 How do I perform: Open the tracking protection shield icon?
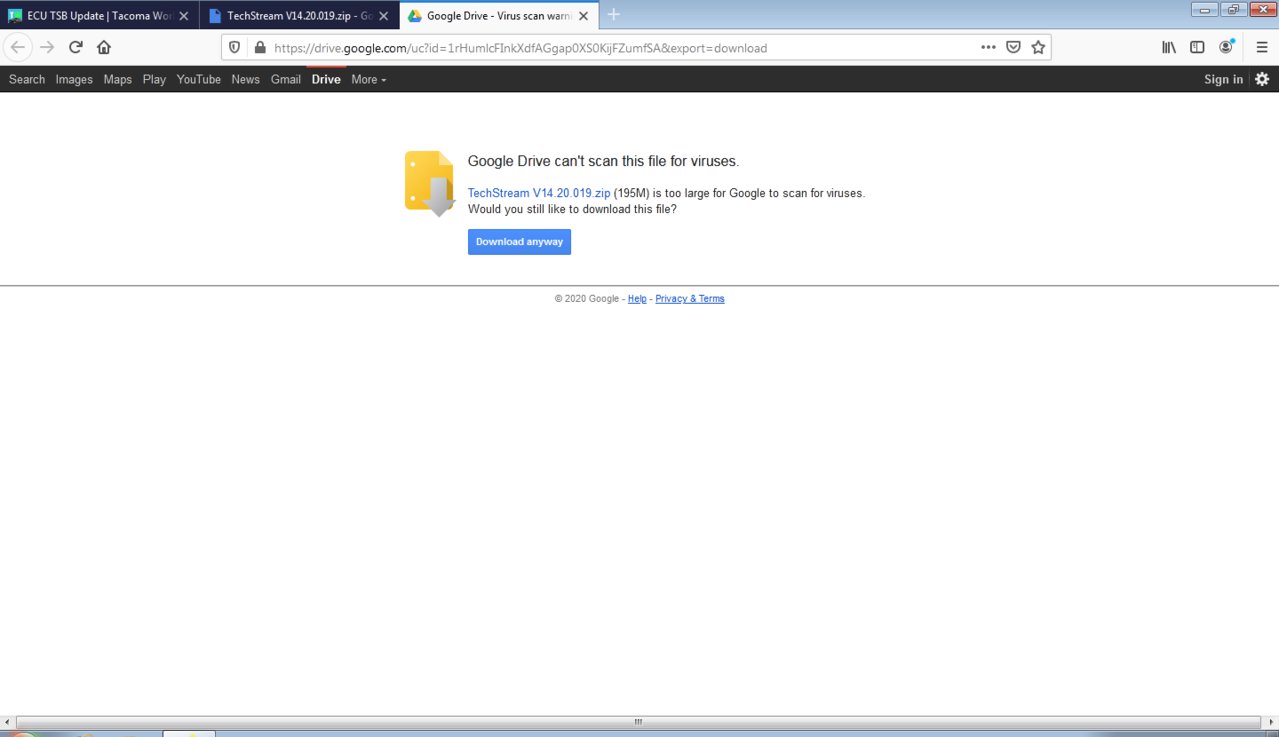click(x=235, y=47)
